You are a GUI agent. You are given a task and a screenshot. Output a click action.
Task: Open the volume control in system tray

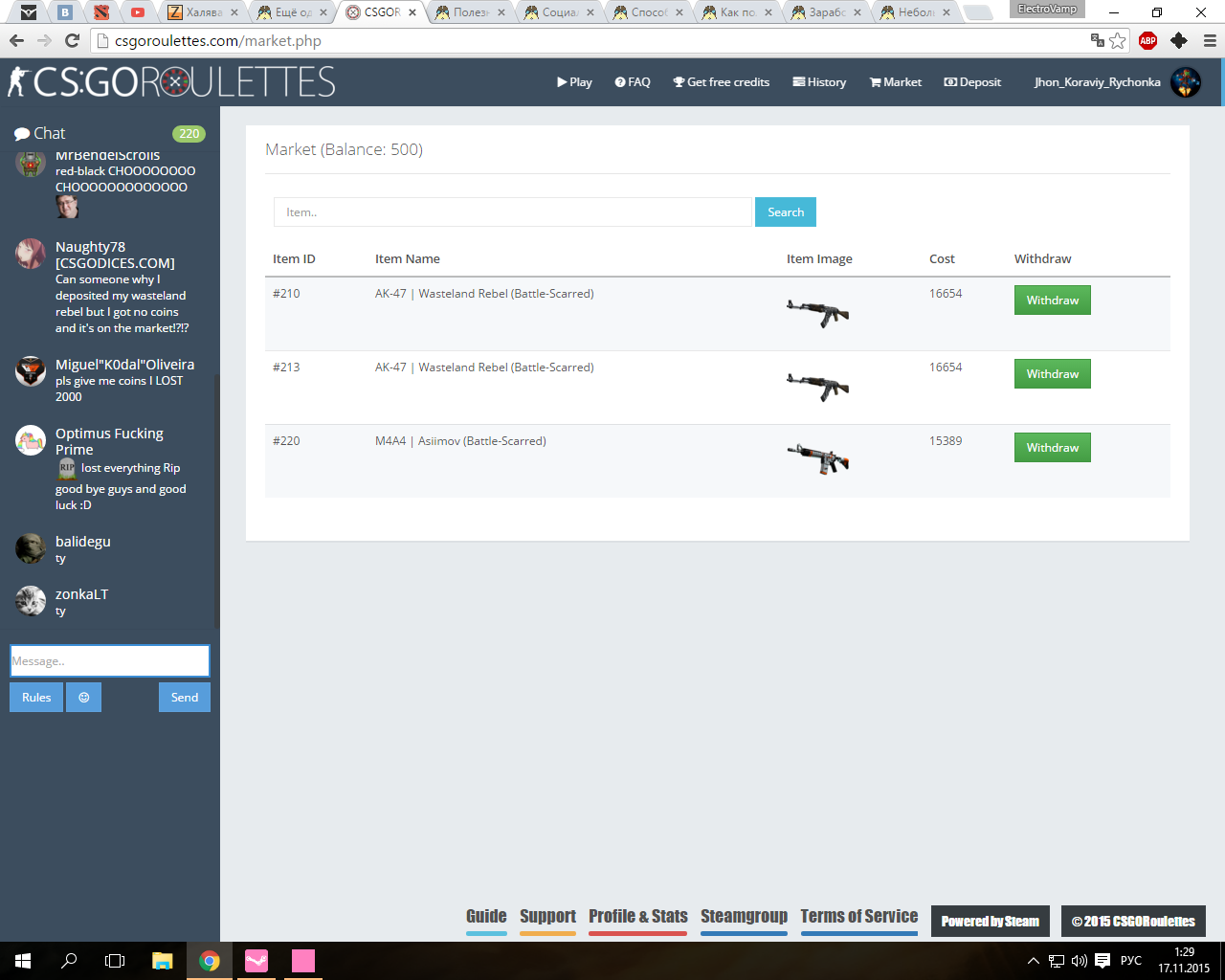click(1079, 961)
